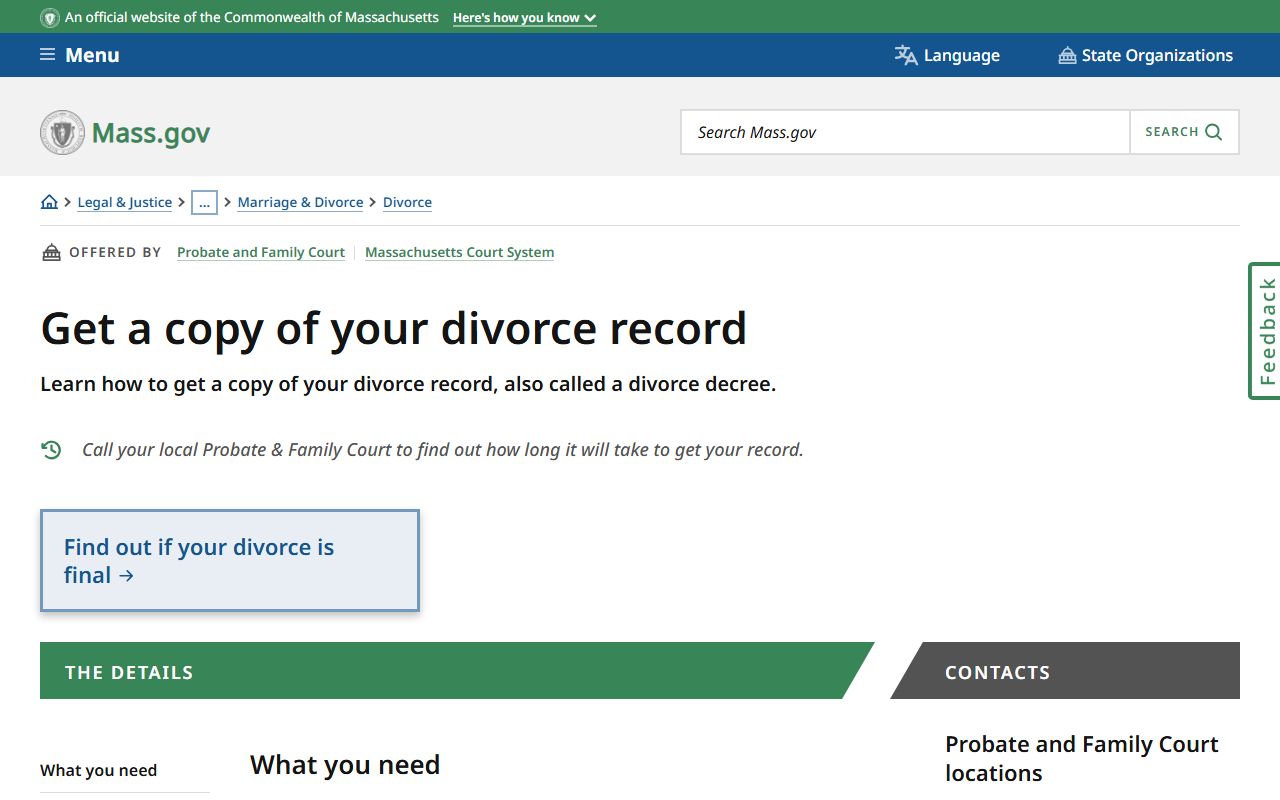Focus the Search Mass.gov input field

905,132
